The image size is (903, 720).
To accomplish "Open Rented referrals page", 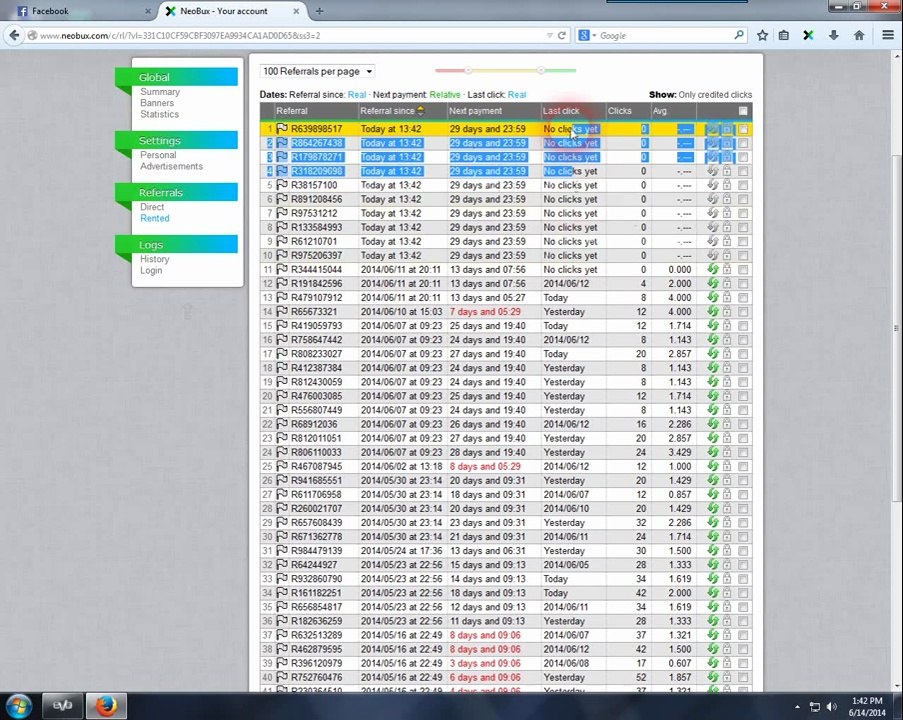I will point(155,218).
